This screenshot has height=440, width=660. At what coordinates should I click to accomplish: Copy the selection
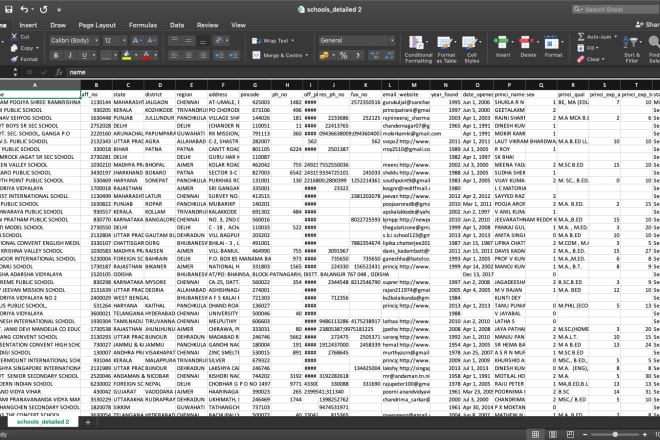point(22,48)
